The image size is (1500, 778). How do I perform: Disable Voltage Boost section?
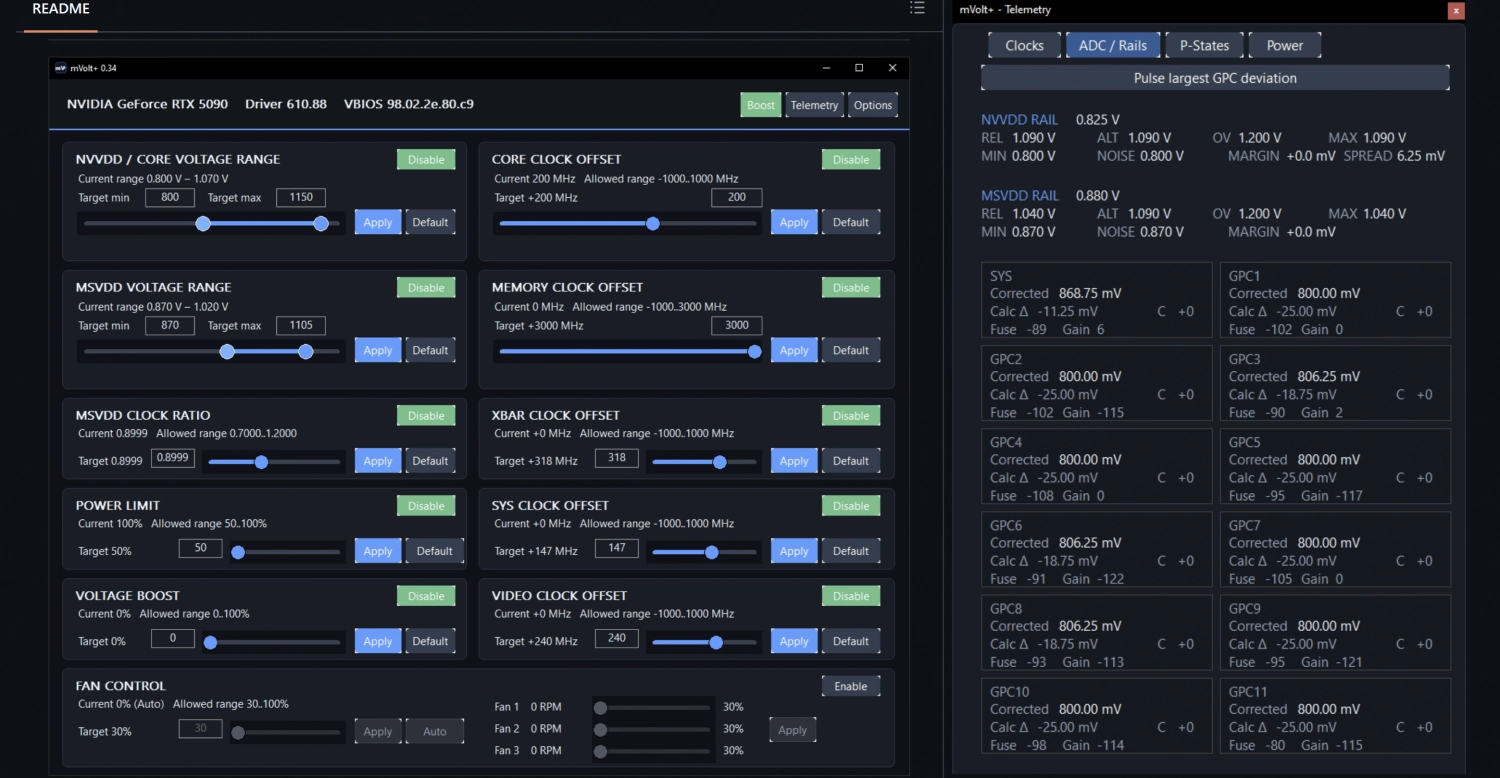426,596
